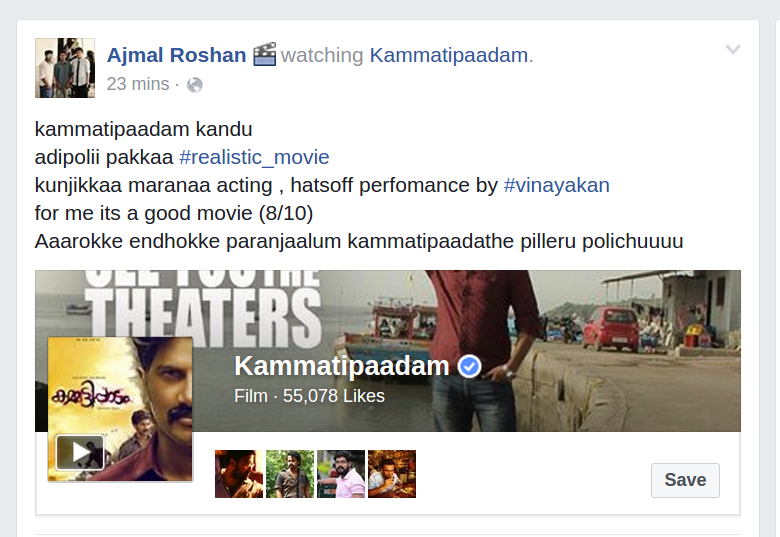This screenshot has width=780, height=537.
Task: Click the #realistic_movie hashtag
Action: pos(254,158)
